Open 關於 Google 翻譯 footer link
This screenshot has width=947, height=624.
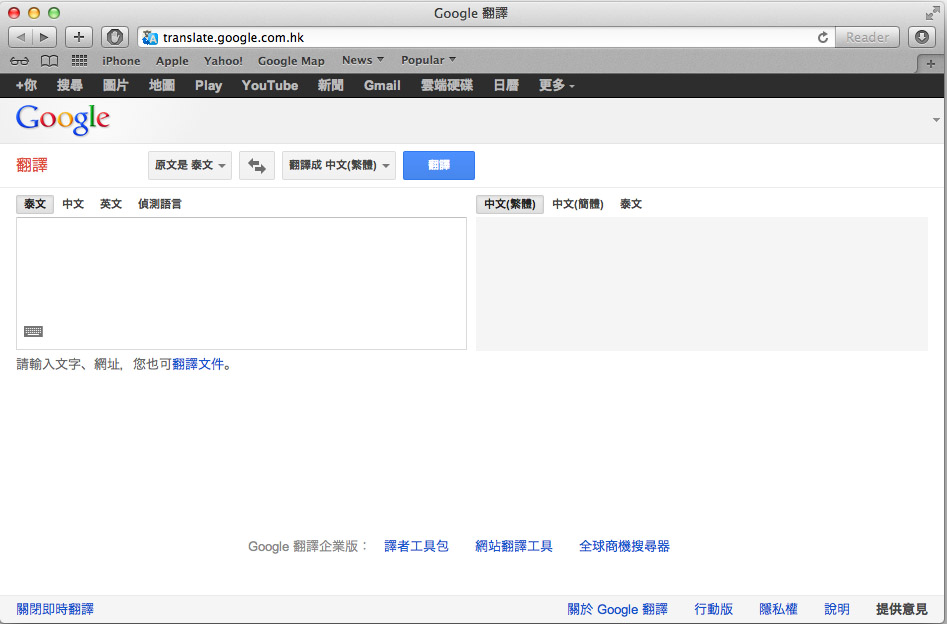617,609
